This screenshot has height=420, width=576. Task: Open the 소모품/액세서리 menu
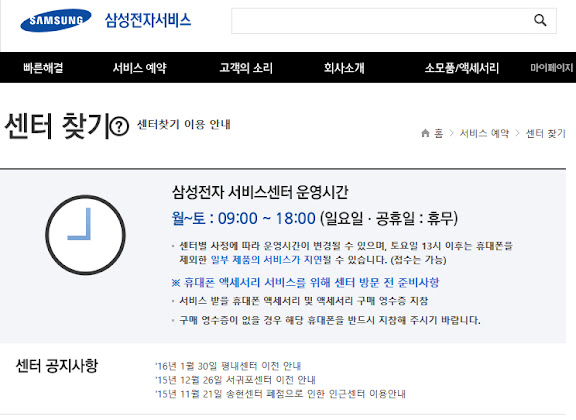[462, 68]
